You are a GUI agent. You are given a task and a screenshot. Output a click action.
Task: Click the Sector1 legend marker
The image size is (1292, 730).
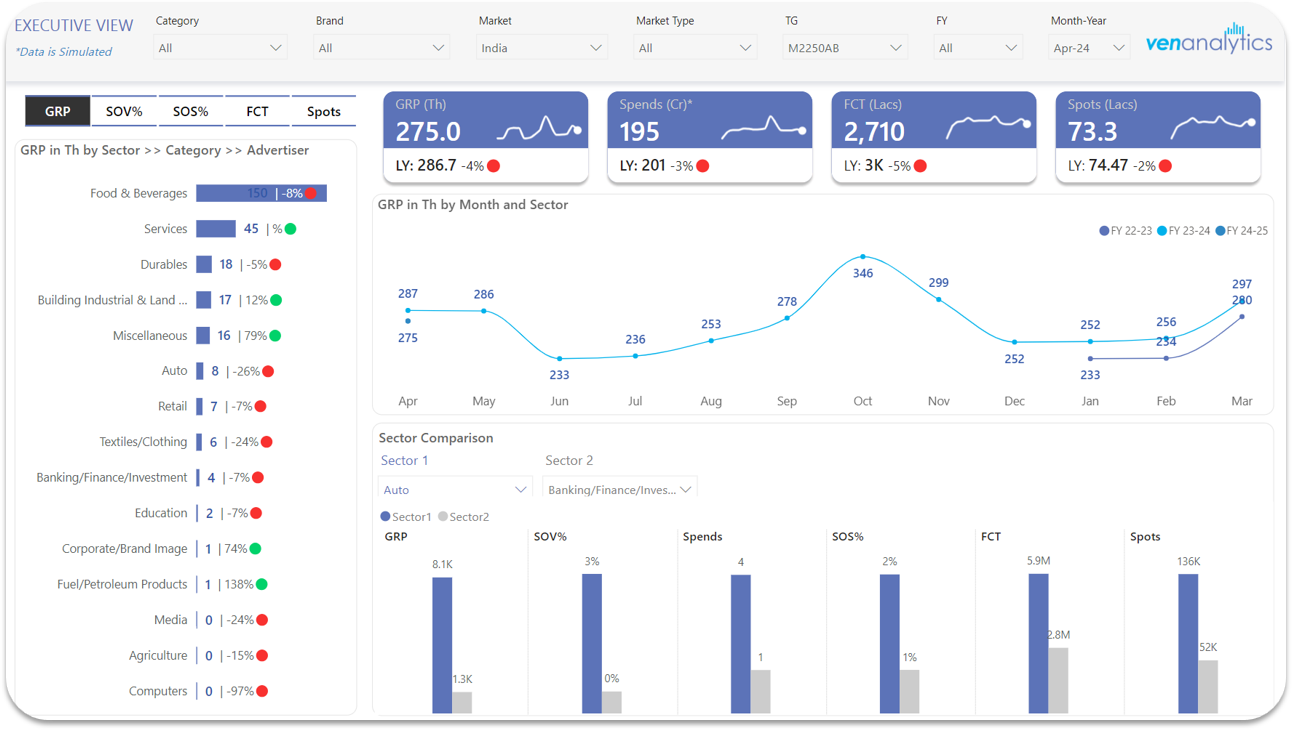[x=385, y=517]
